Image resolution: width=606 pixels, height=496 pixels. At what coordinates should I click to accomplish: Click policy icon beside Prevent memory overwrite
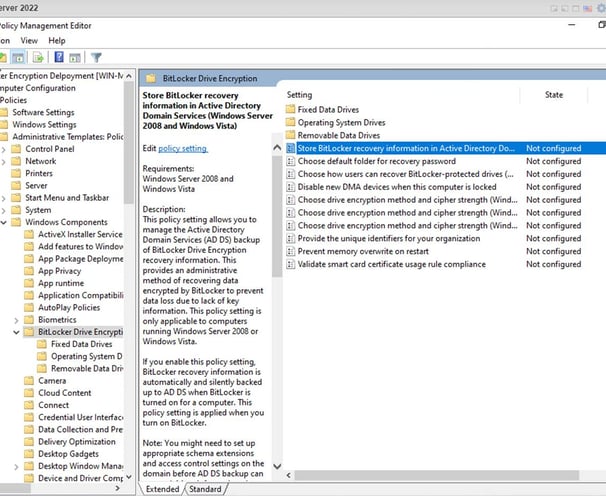click(x=290, y=251)
